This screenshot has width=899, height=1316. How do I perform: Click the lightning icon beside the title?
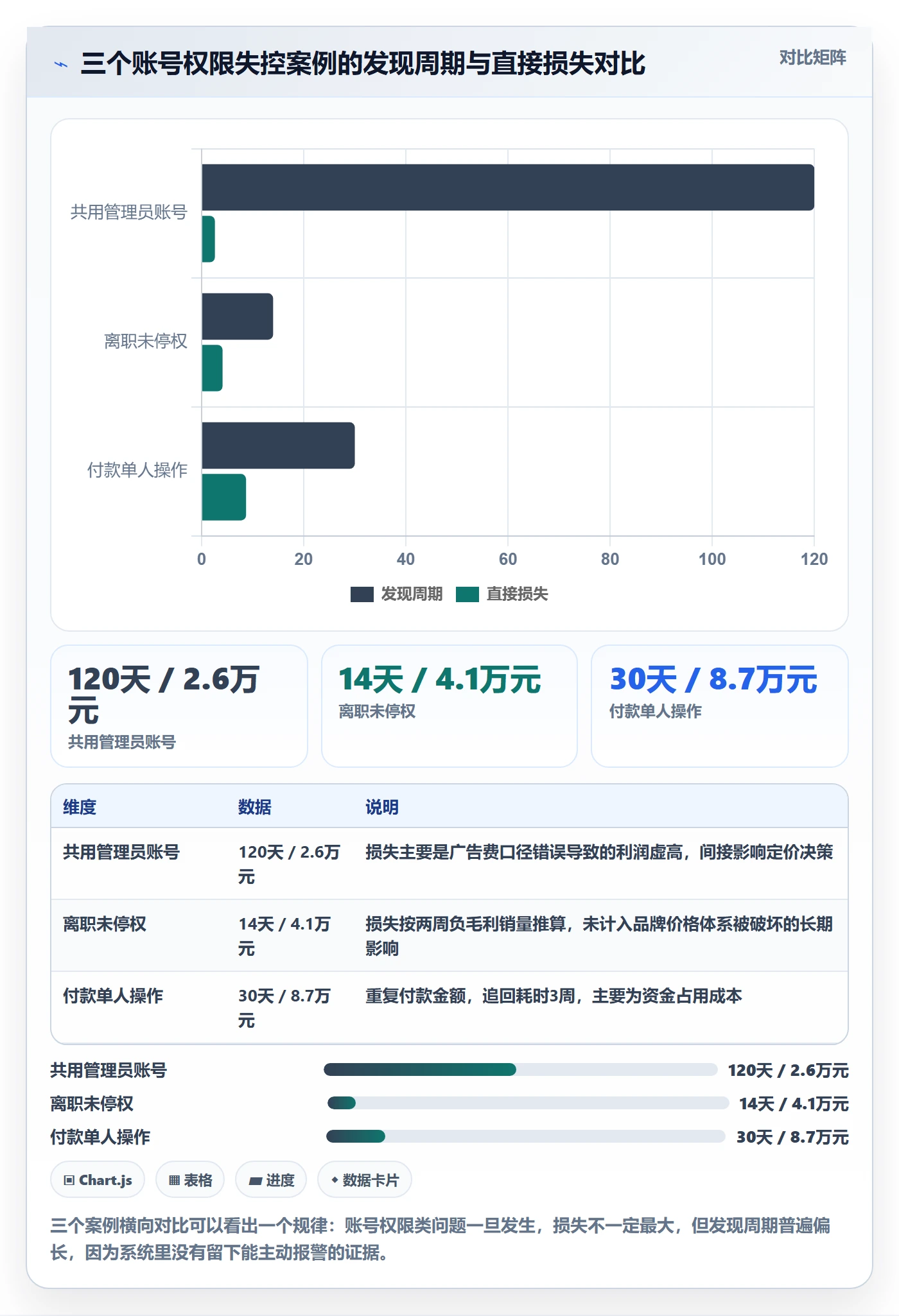click(61, 64)
